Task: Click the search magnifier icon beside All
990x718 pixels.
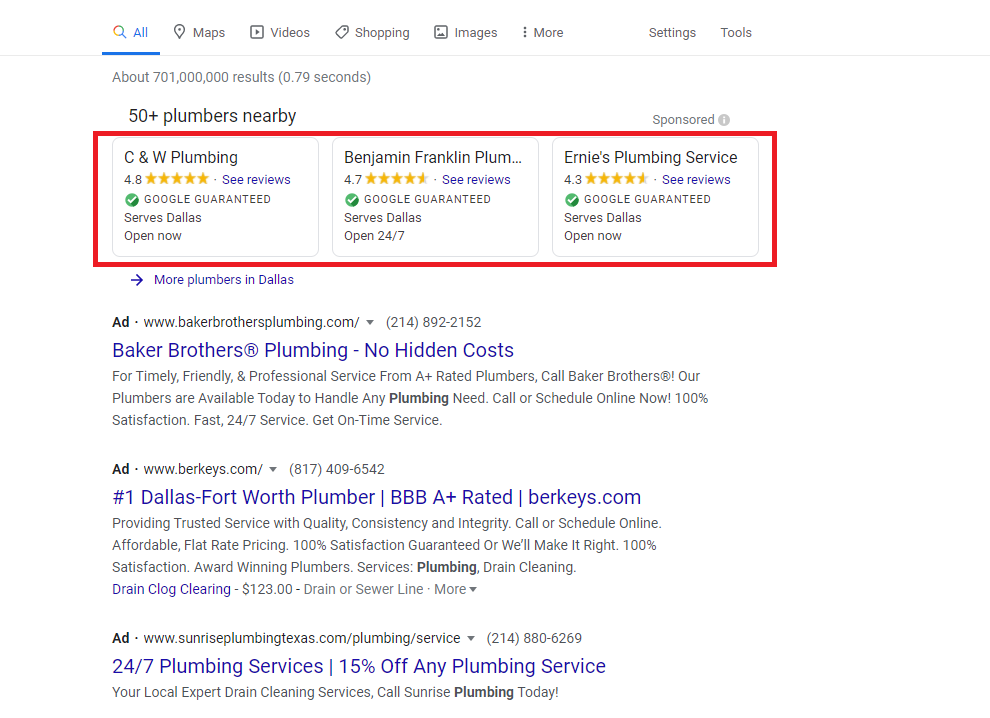Action: coord(119,32)
